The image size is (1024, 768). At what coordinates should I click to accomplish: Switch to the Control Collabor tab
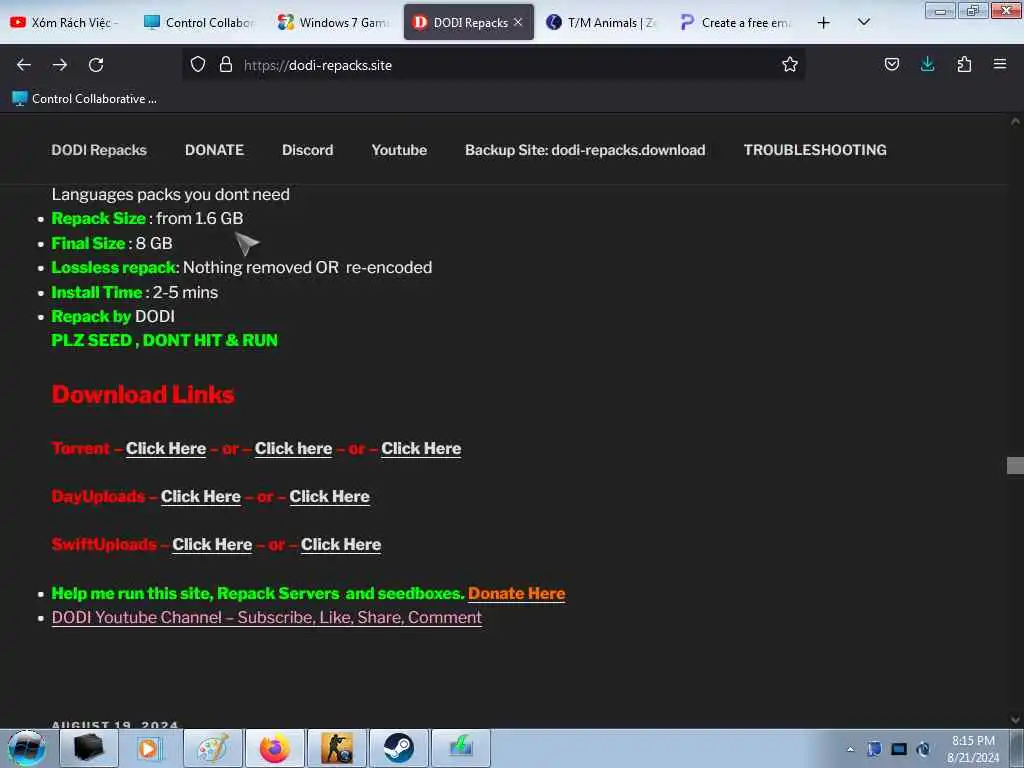pyautogui.click(x=200, y=22)
